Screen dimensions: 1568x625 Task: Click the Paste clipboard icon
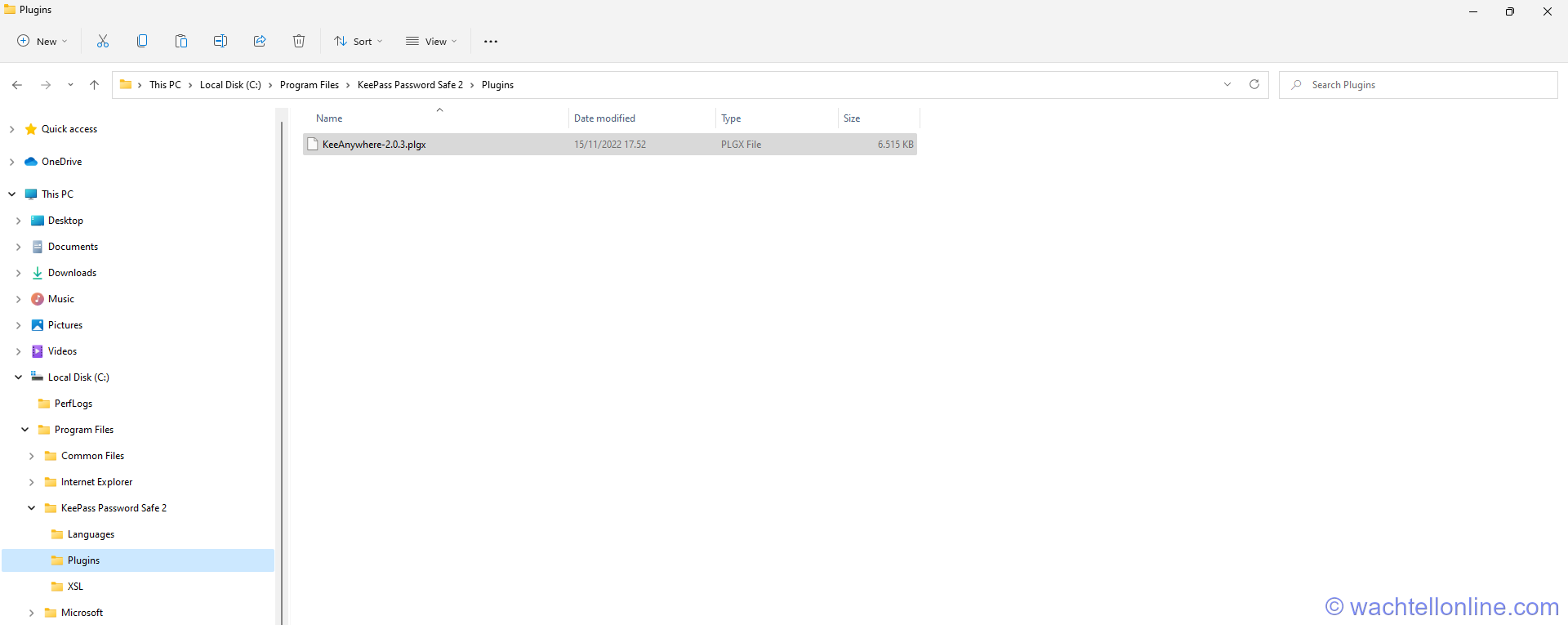(x=181, y=41)
